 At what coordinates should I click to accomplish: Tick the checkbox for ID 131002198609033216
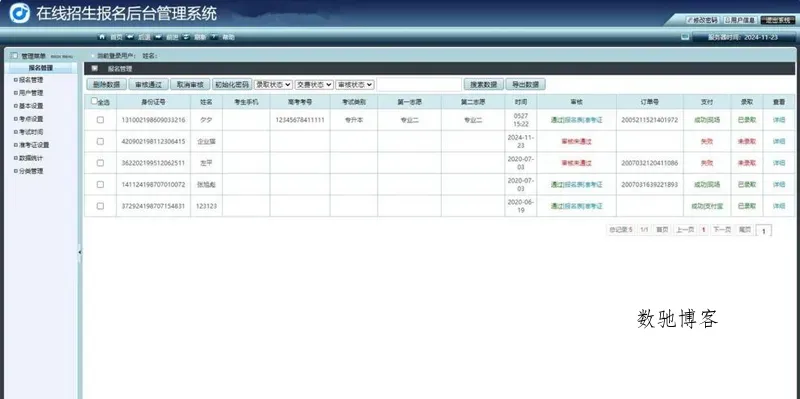point(100,120)
